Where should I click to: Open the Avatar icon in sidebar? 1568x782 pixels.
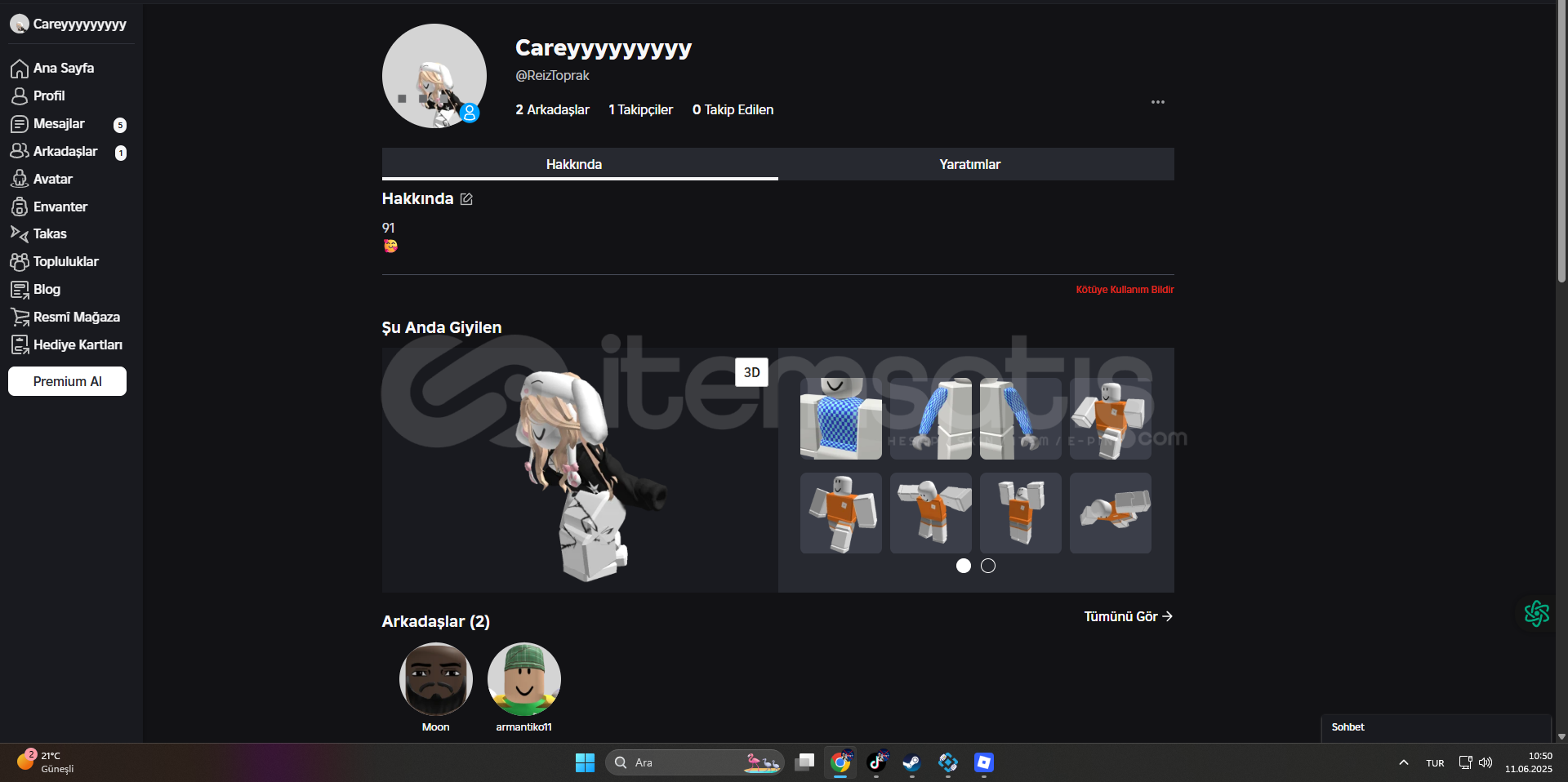pyautogui.click(x=20, y=179)
